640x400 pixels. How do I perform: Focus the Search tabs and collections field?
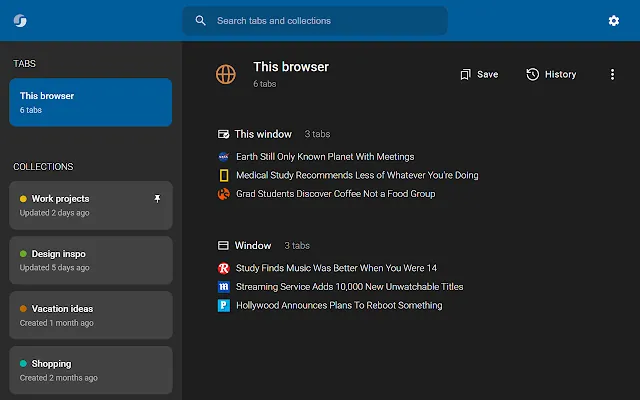(315, 20)
